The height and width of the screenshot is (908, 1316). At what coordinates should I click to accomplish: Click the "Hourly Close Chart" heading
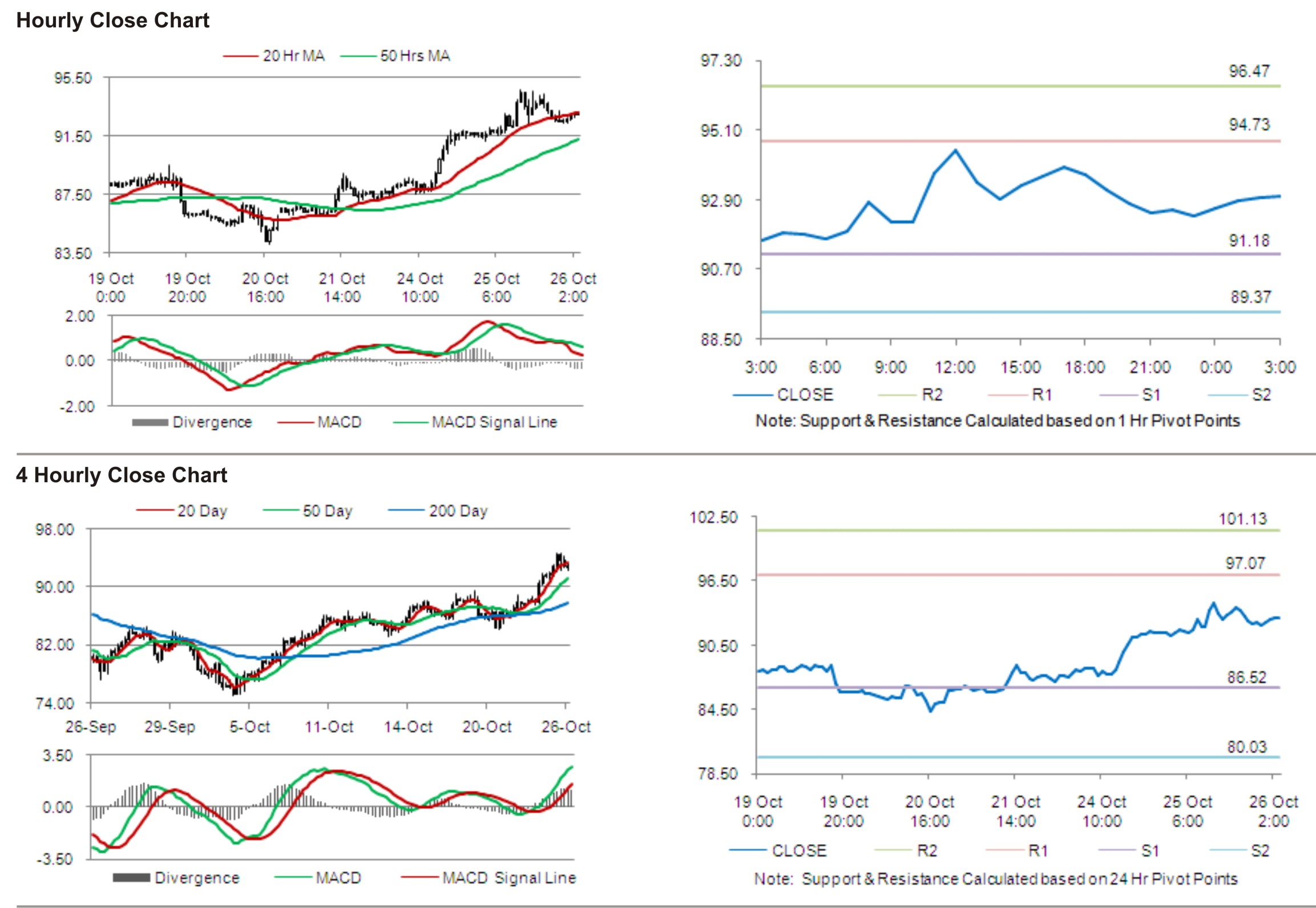point(112,21)
